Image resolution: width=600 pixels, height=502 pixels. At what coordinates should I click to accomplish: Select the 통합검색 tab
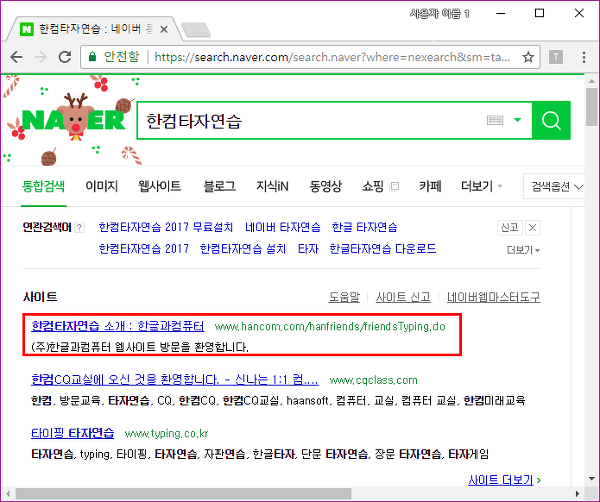click(x=43, y=186)
